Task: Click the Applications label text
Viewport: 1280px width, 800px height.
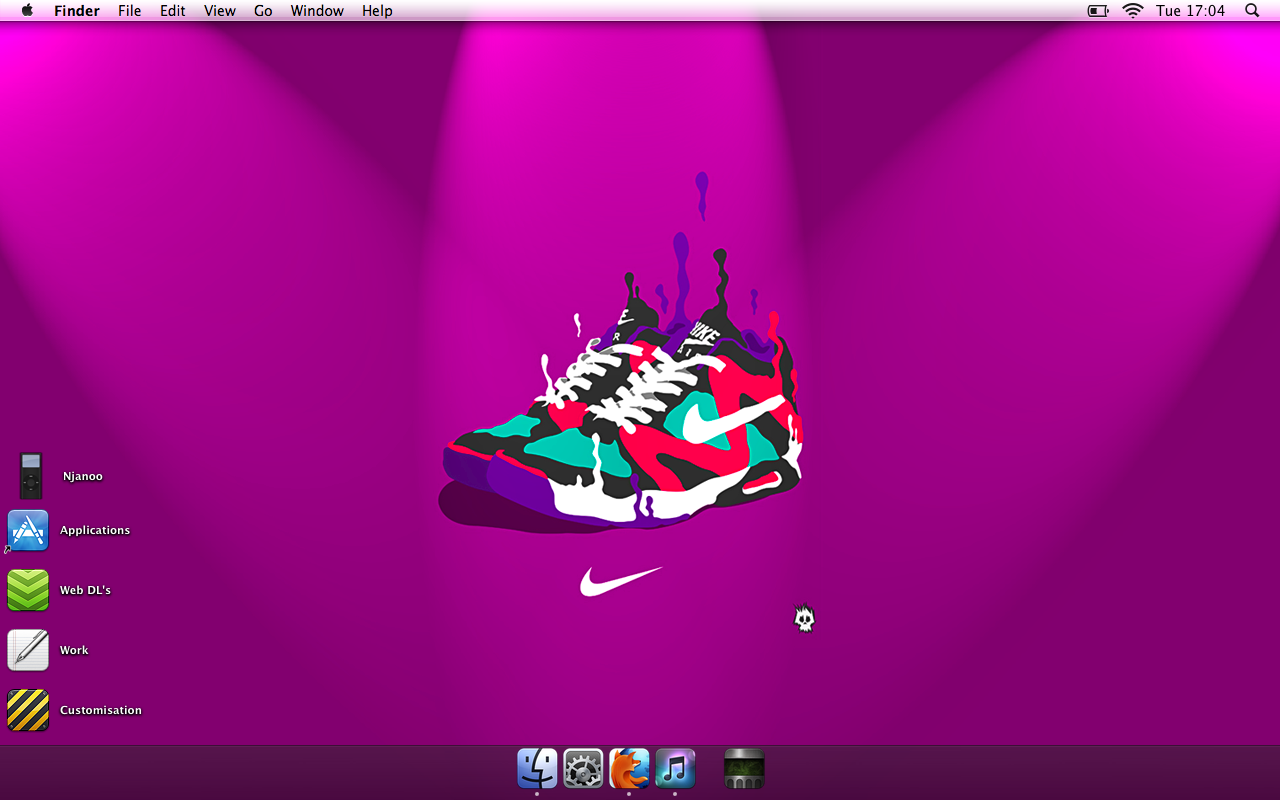Action: point(95,531)
